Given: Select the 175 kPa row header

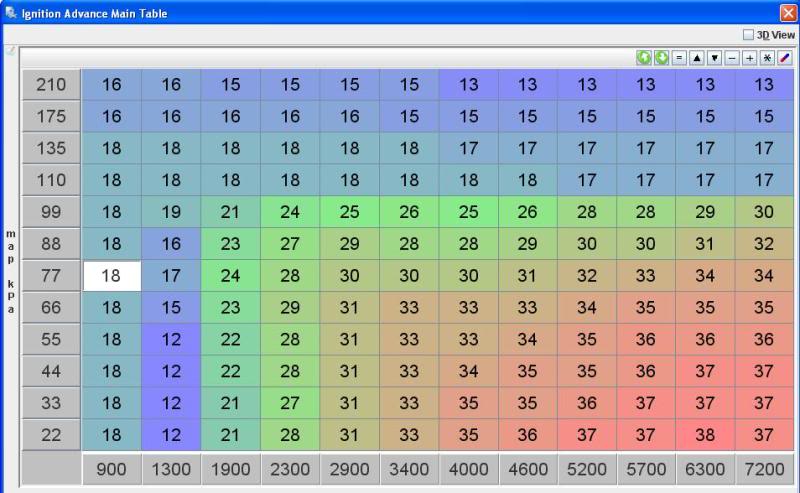Looking at the screenshot, I should (51, 116).
